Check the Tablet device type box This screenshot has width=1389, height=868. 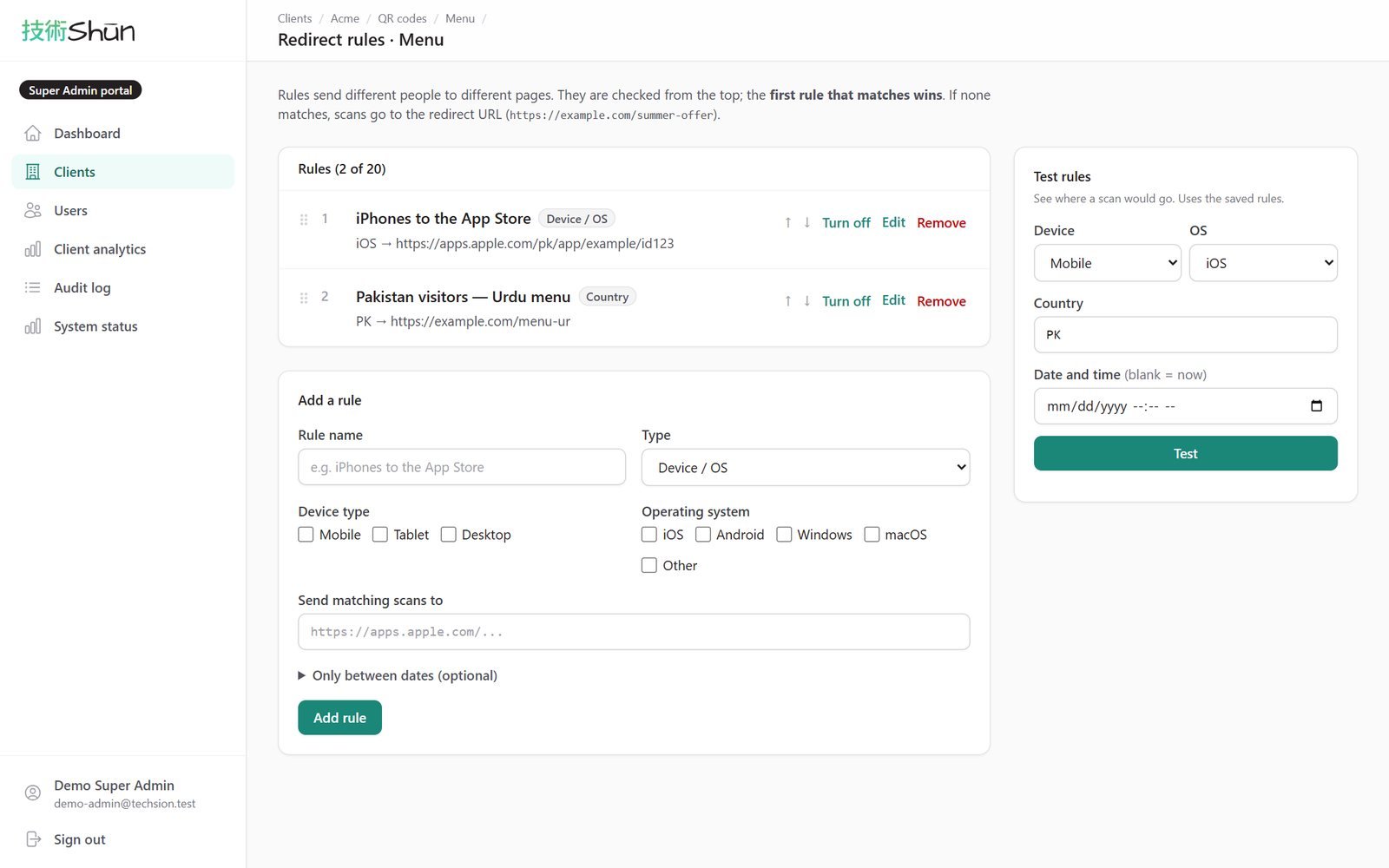coord(380,535)
